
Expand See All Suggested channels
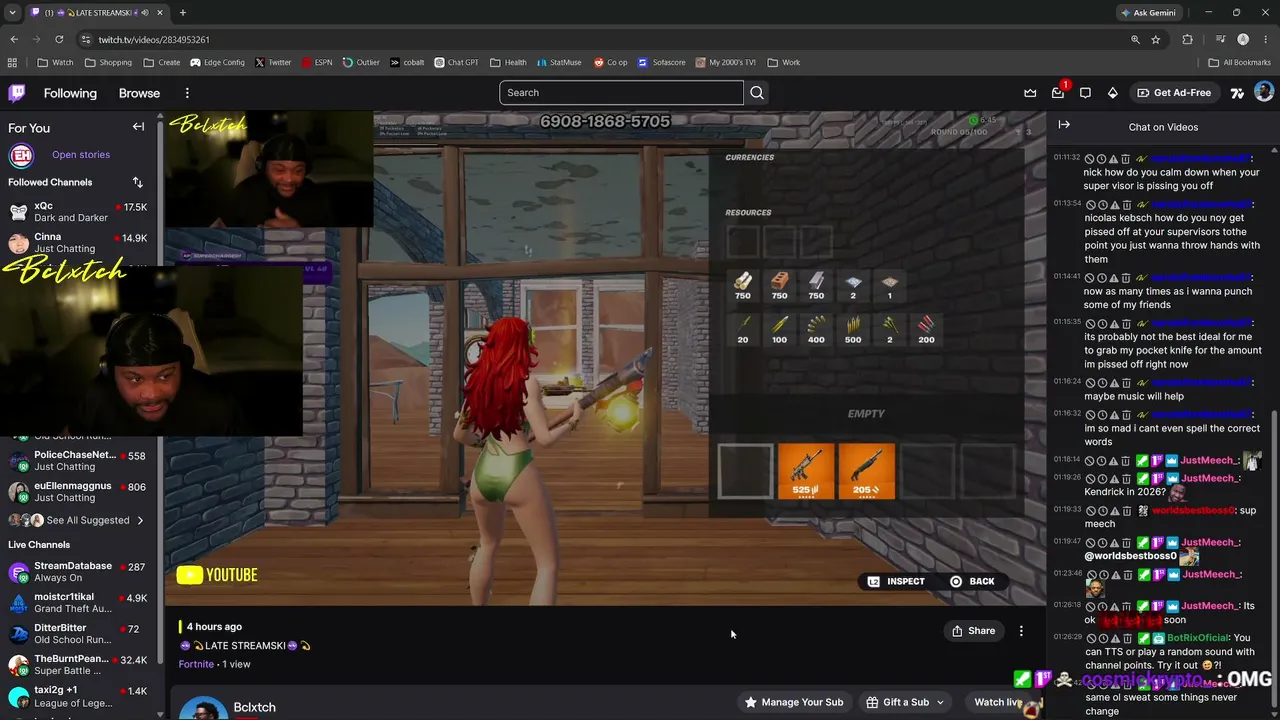[76, 520]
